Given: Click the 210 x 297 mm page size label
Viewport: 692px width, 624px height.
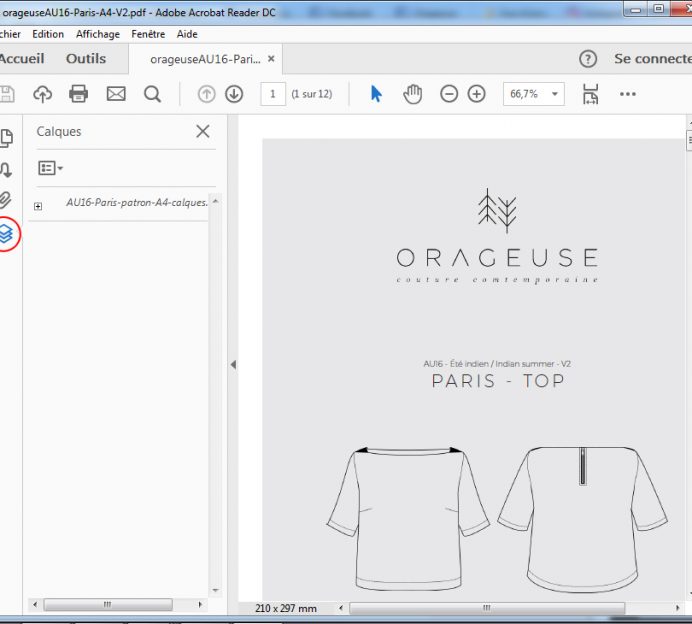Looking at the screenshot, I should 286,608.
